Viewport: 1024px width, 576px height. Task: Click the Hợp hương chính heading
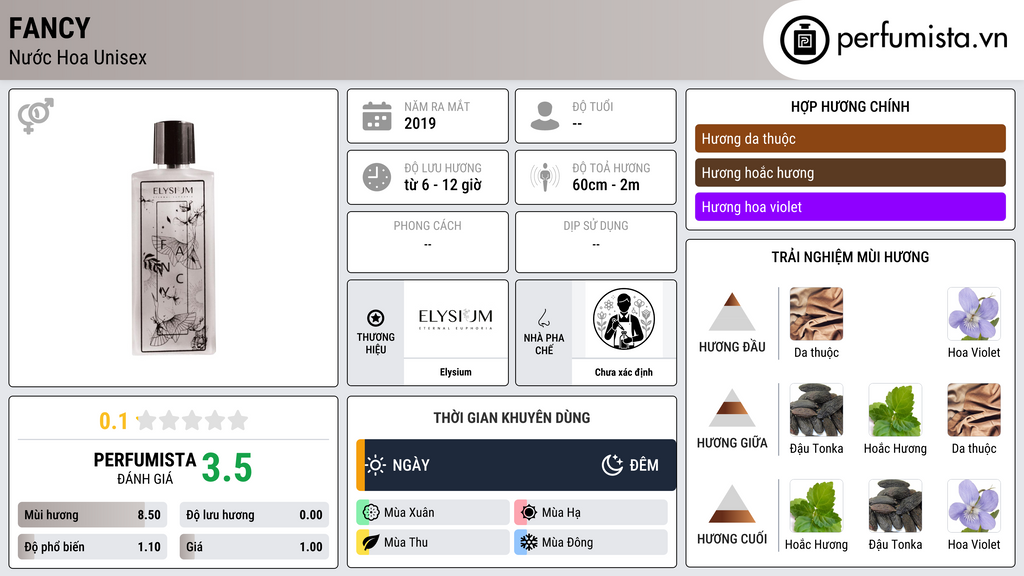click(x=850, y=106)
